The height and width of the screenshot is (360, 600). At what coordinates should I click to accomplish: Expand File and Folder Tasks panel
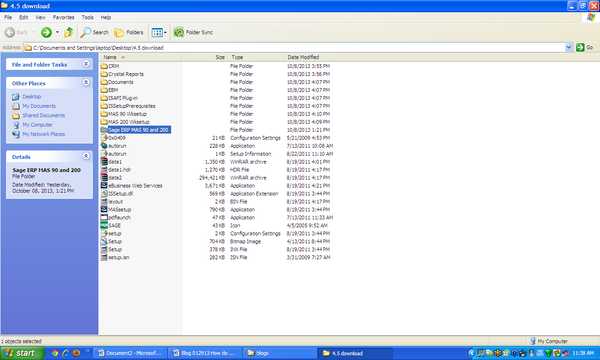pos(86,64)
